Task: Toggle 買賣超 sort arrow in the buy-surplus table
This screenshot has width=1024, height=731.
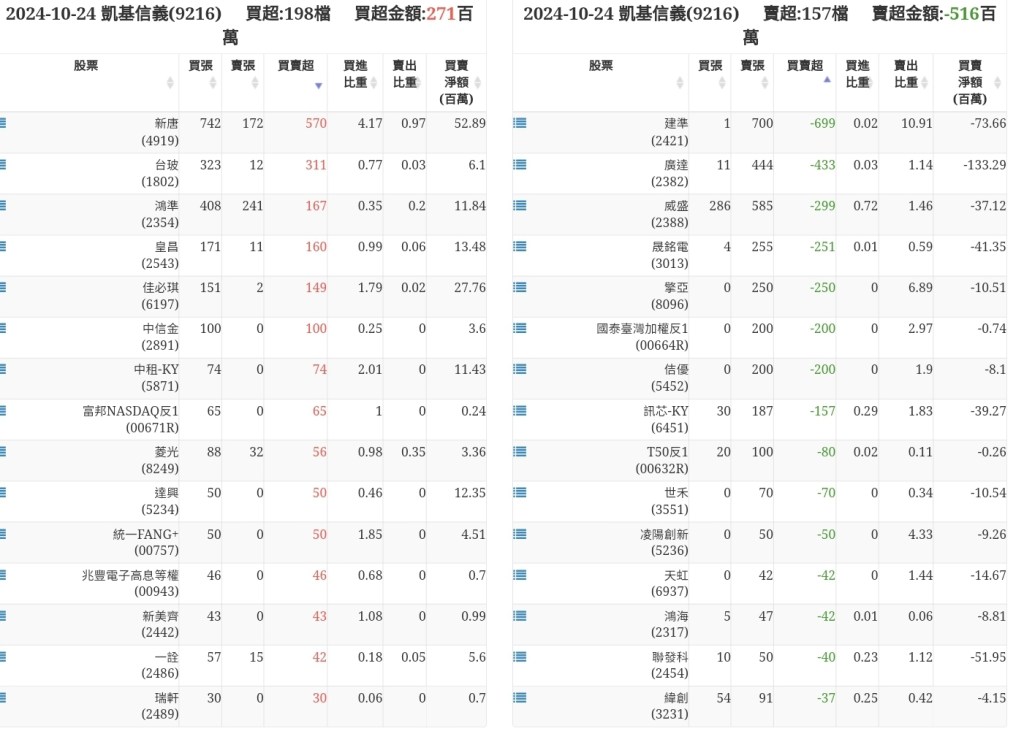Action: pyautogui.click(x=318, y=85)
